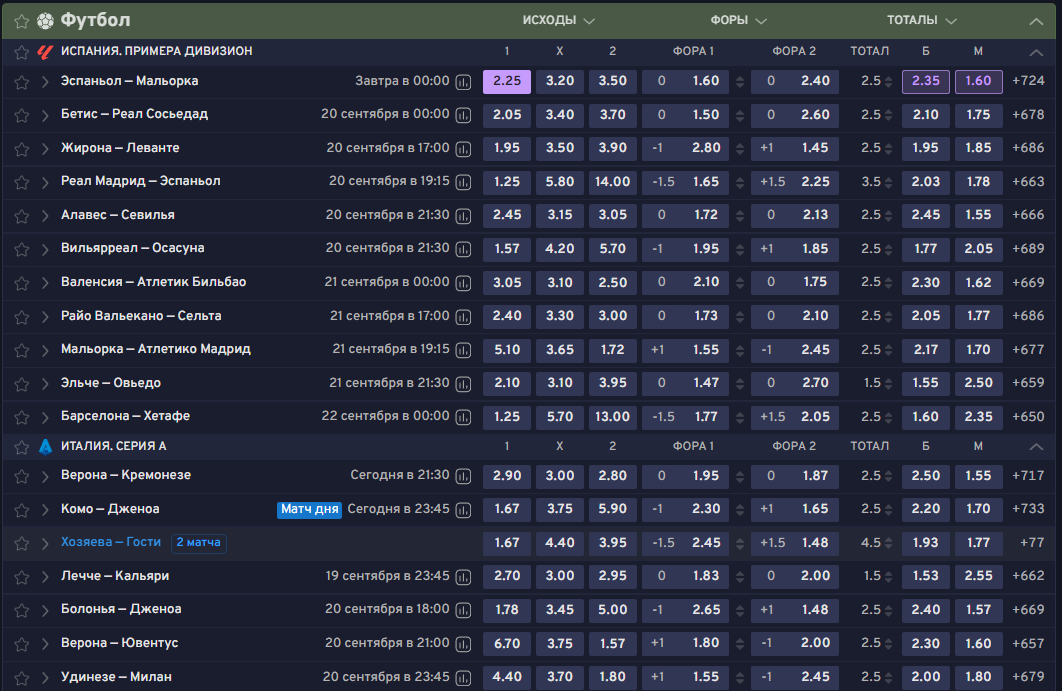
Task: Favorite the Италия Серия А league
Action: pos(22,447)
